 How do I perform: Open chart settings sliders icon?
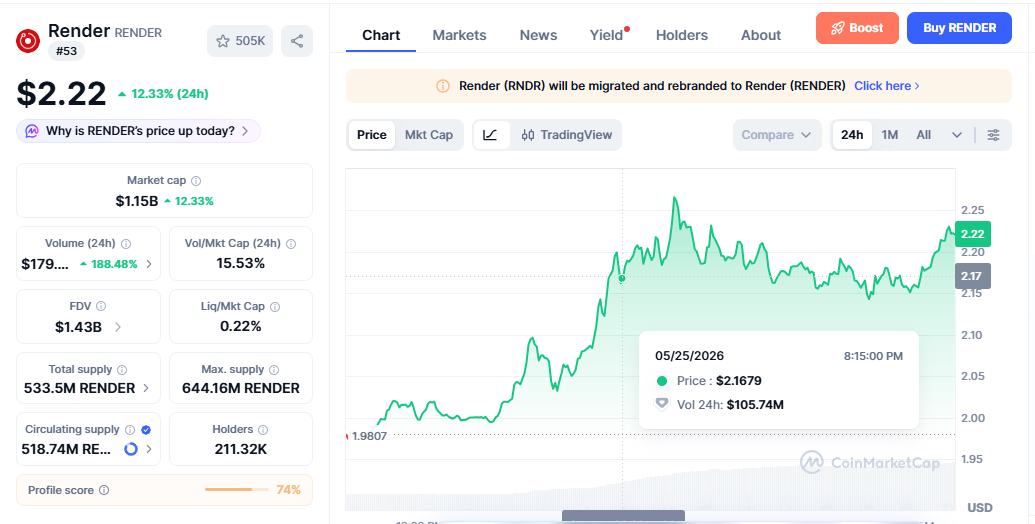point(993,135)
